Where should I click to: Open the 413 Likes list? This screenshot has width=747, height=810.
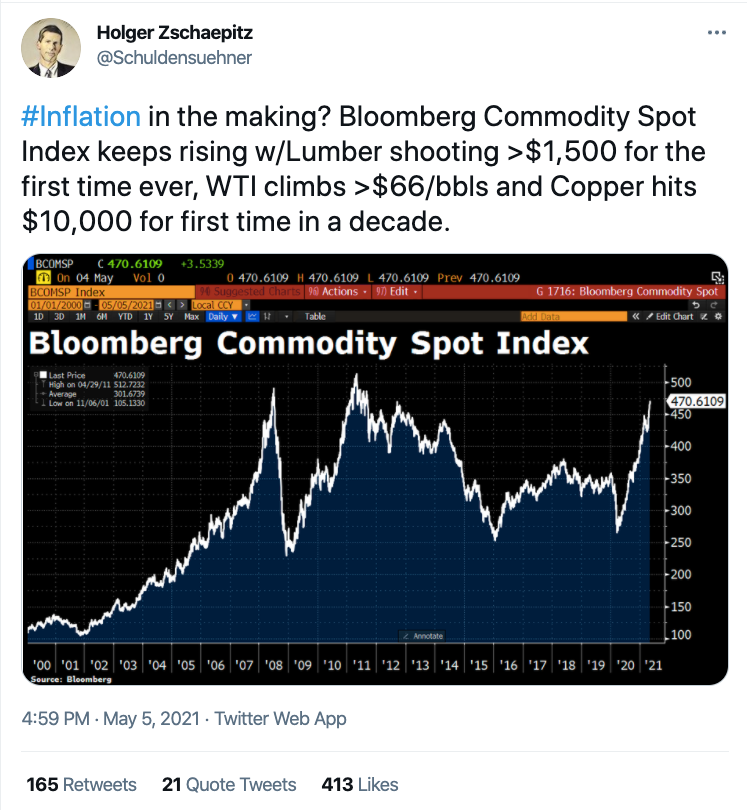(360, 784)
